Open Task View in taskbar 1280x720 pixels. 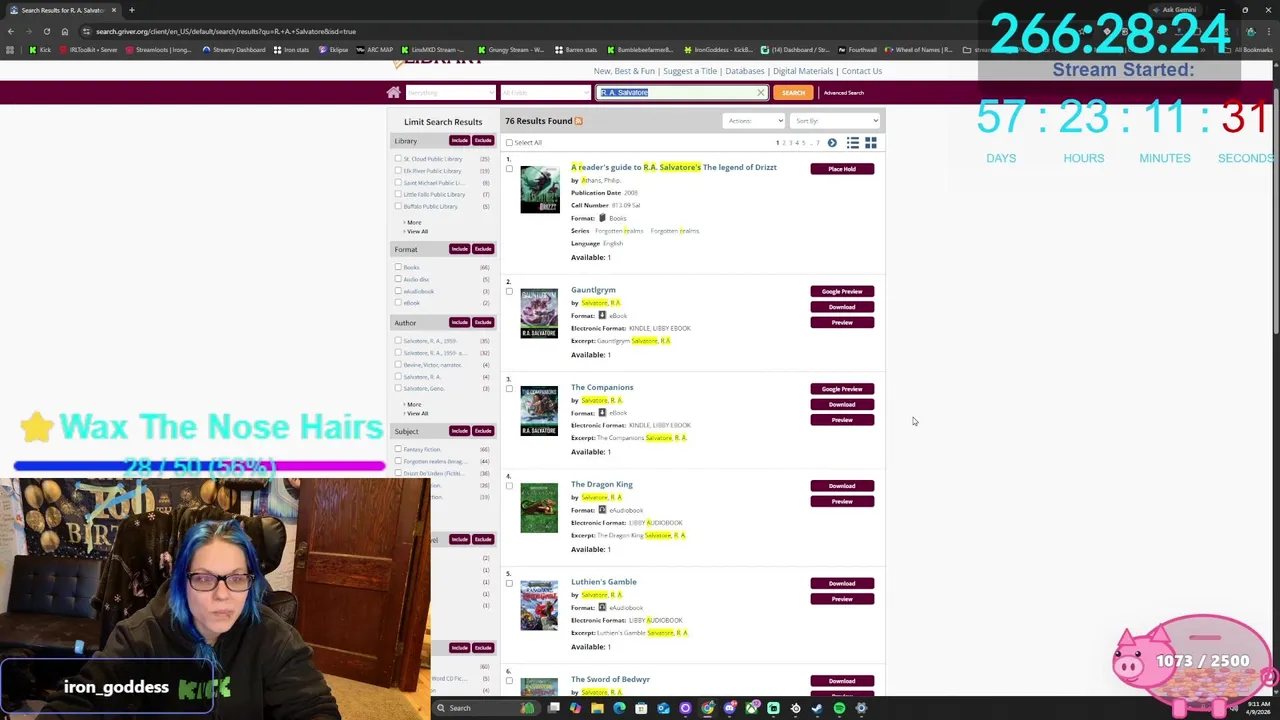[x=553, y=708]
